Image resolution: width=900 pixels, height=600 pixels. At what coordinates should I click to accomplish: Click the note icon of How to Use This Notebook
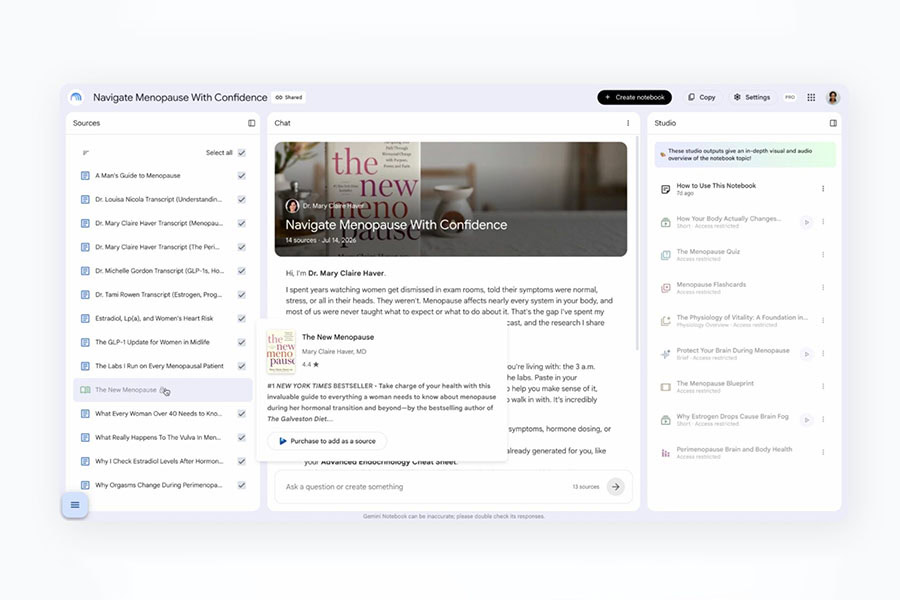[x=665, y=189]
